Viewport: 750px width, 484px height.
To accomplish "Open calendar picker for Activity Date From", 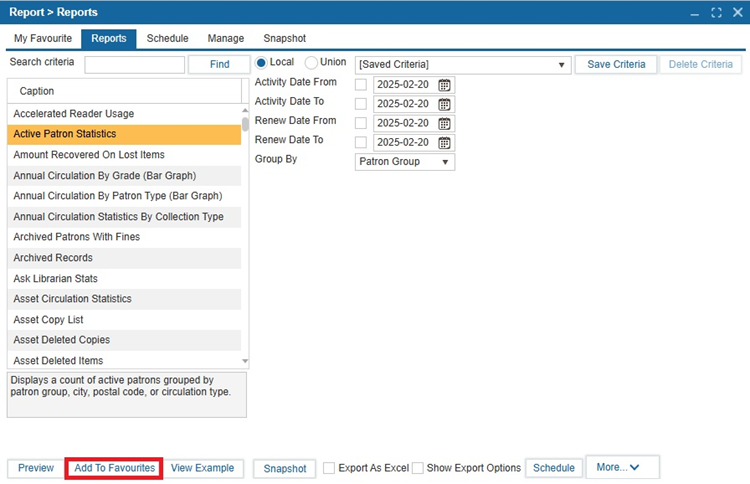I will pos(444,85).
